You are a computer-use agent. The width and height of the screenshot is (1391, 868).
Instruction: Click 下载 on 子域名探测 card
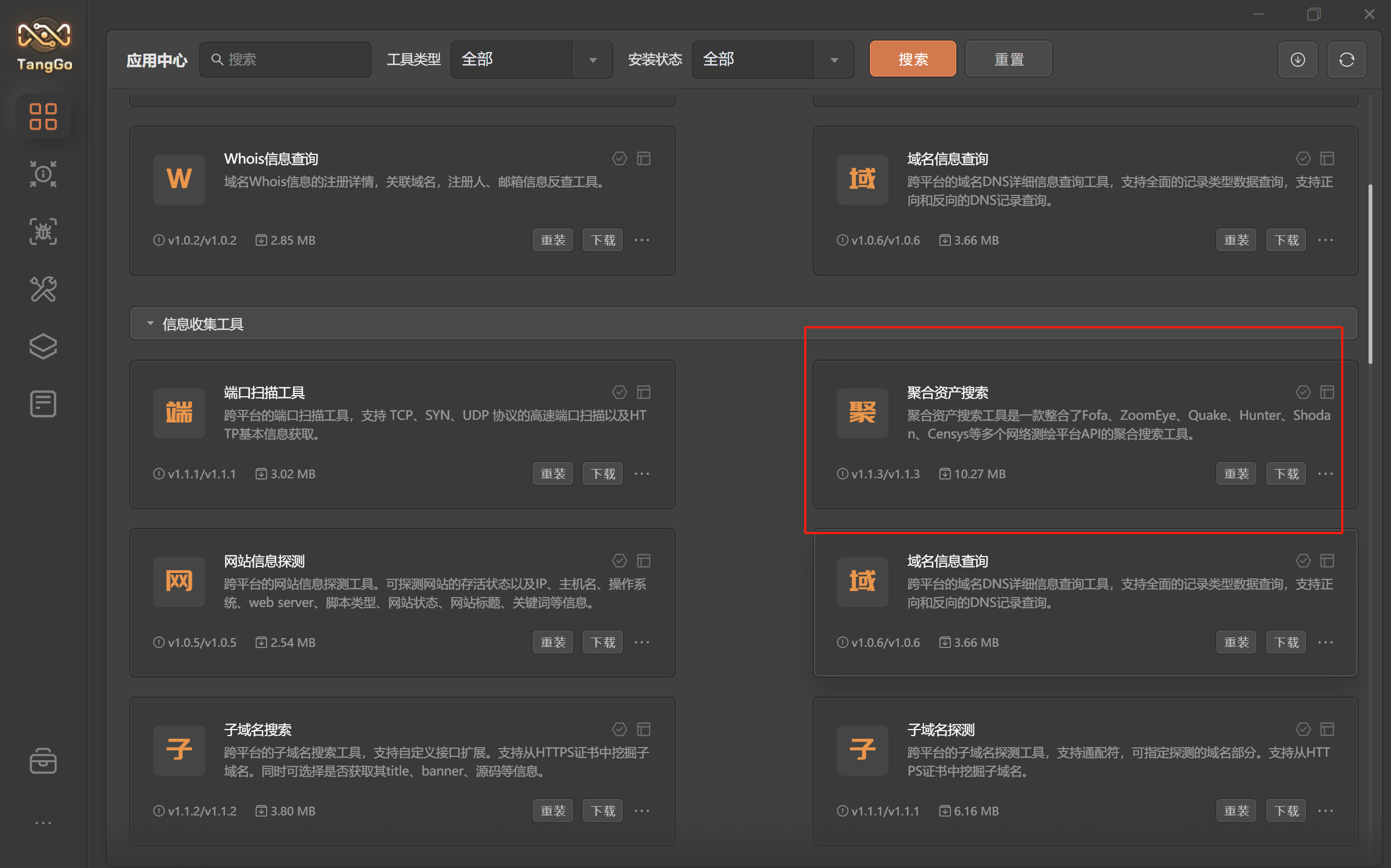pos(1286,811)
